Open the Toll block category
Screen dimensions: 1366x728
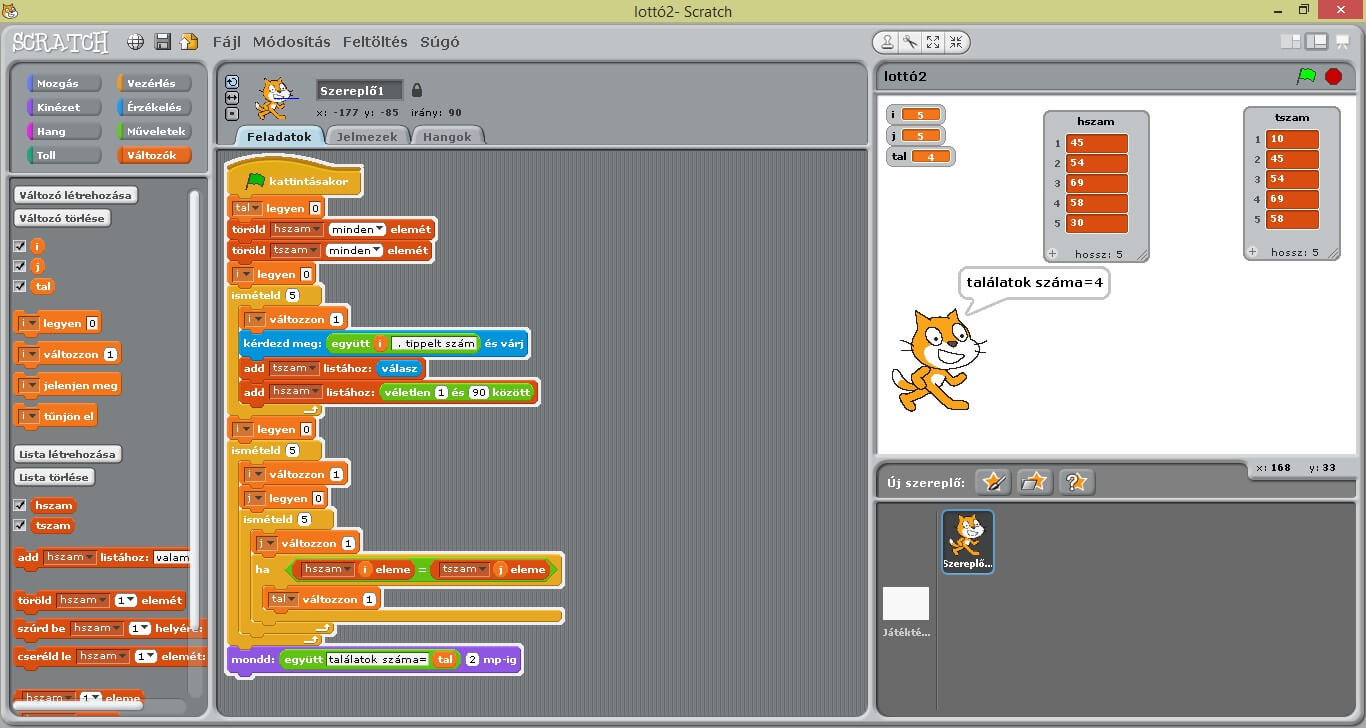coord(65,155)
